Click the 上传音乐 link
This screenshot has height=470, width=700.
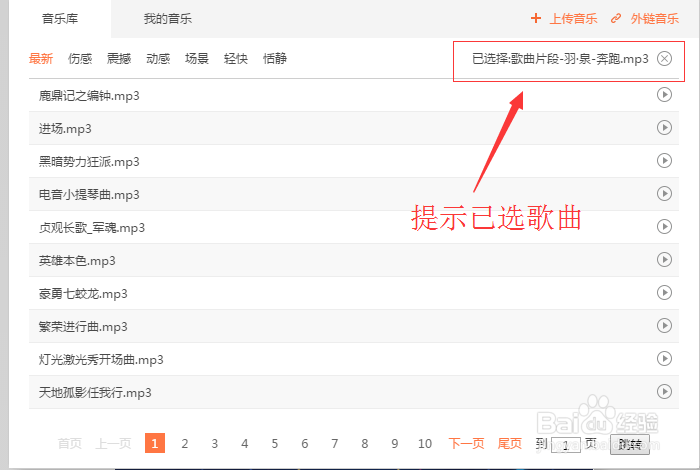[x=573, y=19]
